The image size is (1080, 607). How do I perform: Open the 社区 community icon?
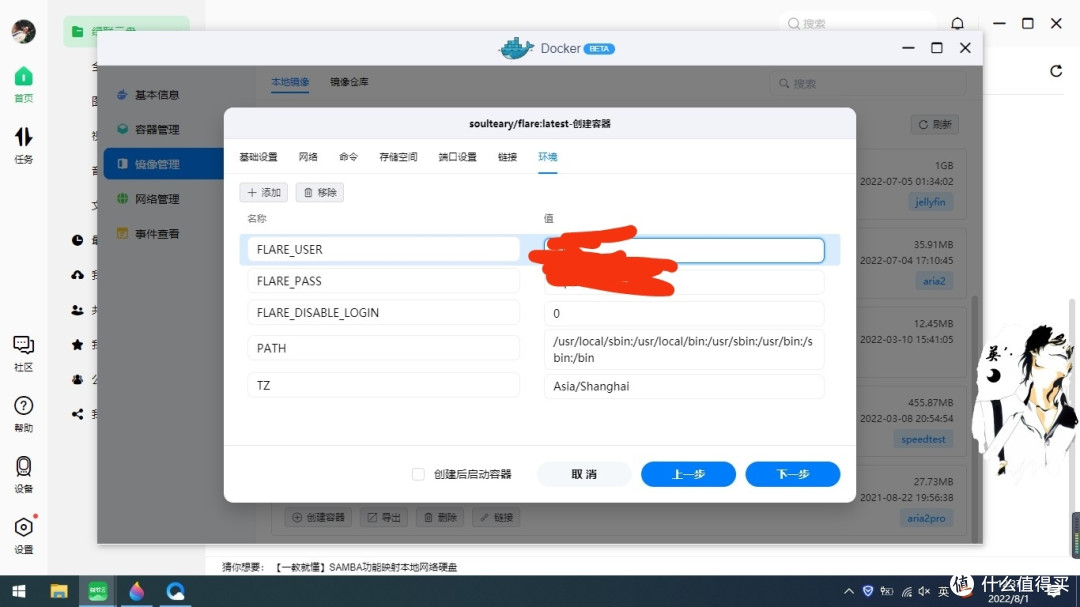point(23,353)
